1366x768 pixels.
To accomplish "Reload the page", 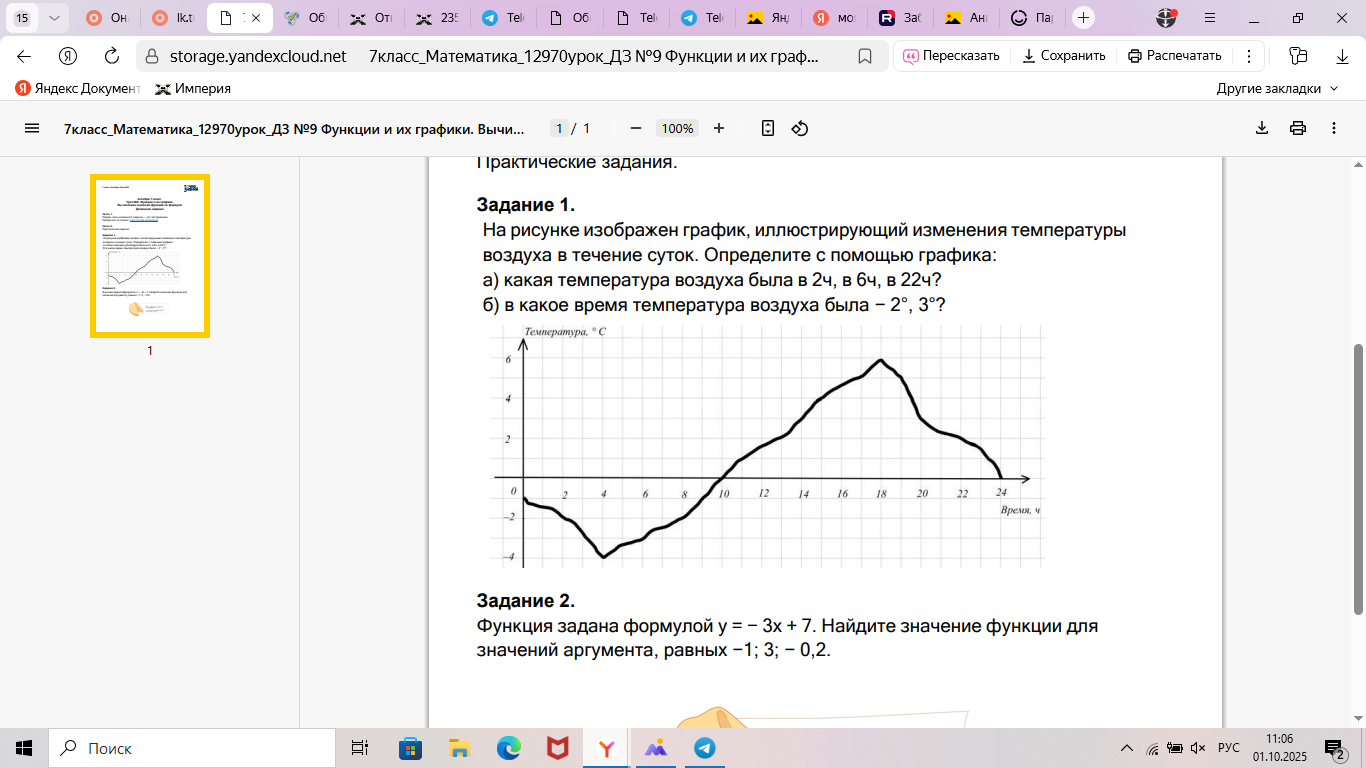I will (112, 56).
